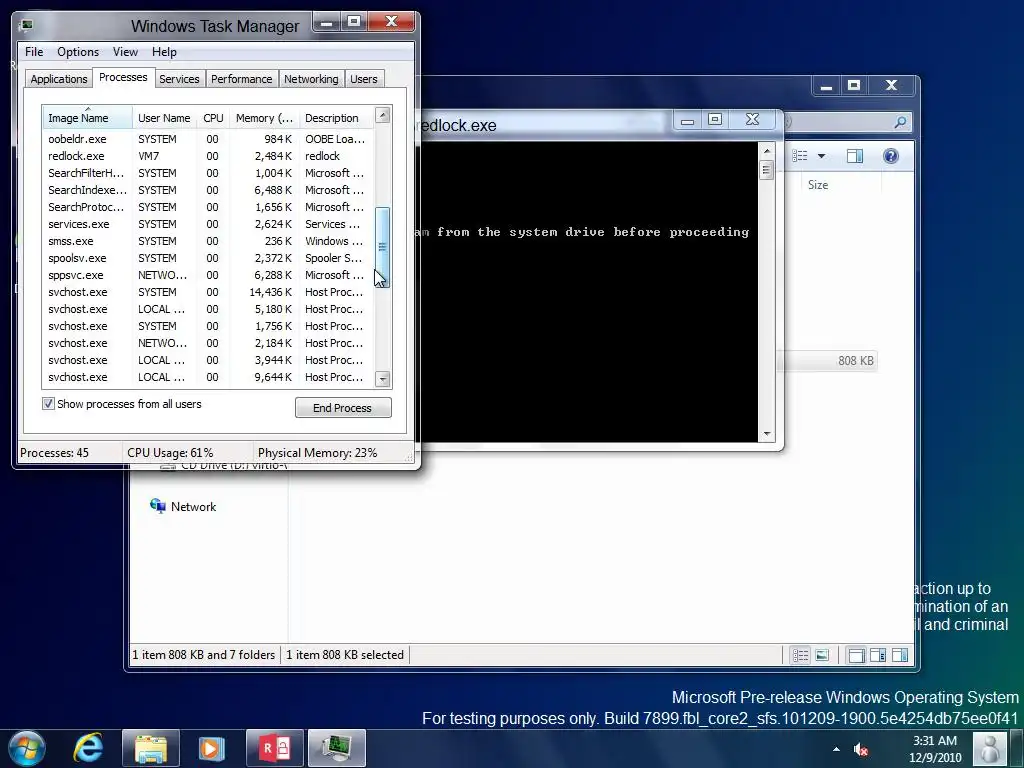
Task: Click the first pane layout icon in Explorer status bar
Action: click(x=856, y=655)
